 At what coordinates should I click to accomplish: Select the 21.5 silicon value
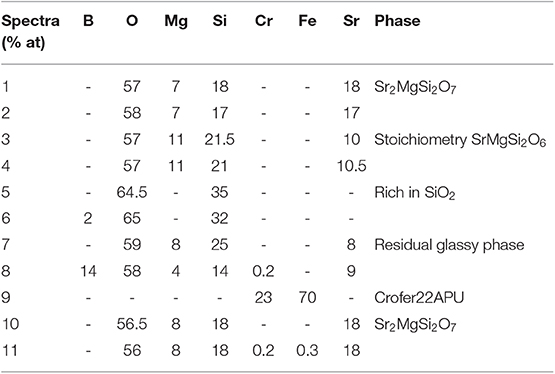pyautogui.click(x=219, y=140)
